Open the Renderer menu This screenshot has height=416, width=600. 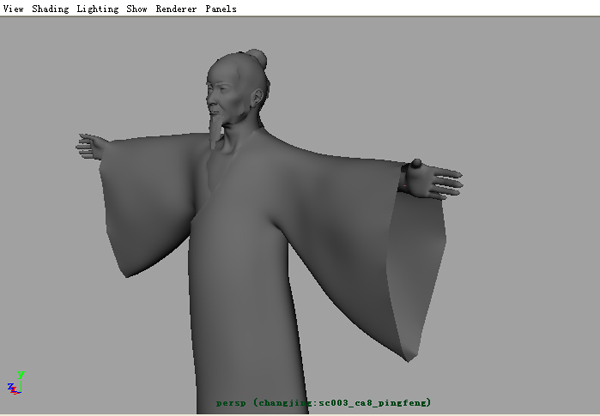click(176, 8)
